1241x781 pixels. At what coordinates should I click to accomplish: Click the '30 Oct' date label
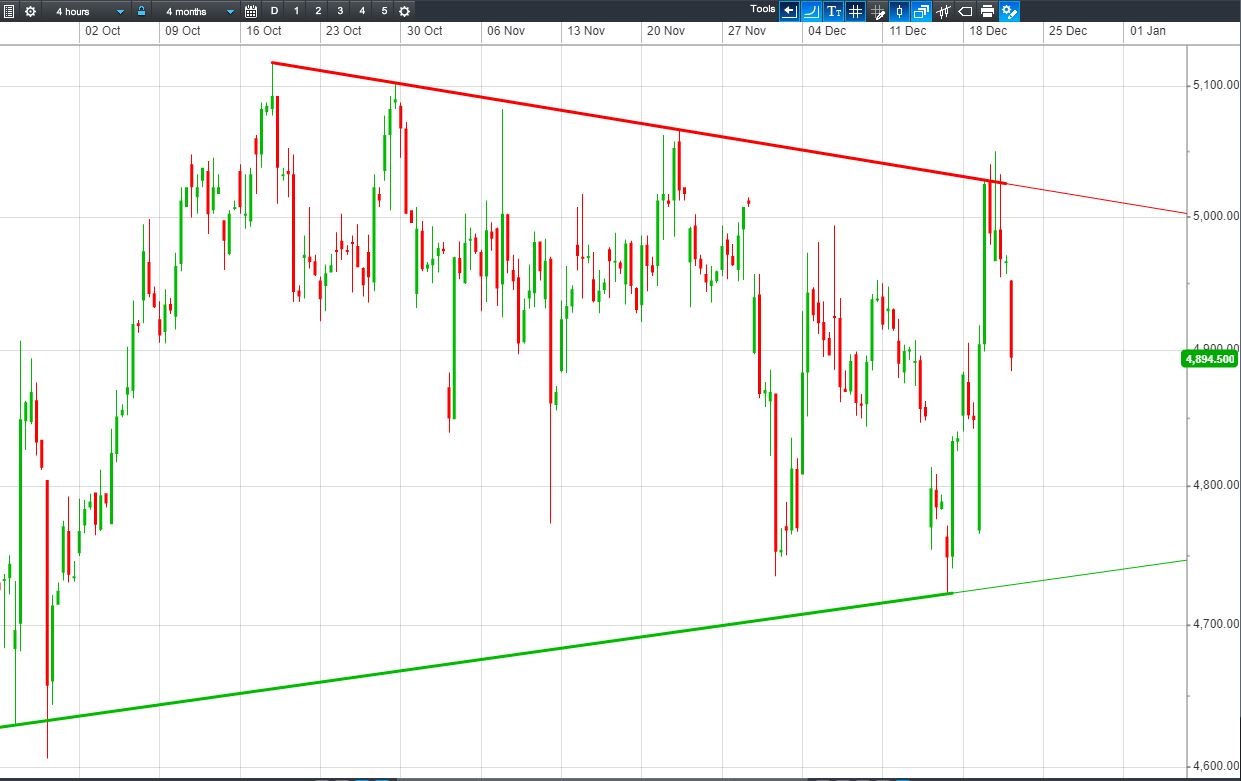point(424,31)
